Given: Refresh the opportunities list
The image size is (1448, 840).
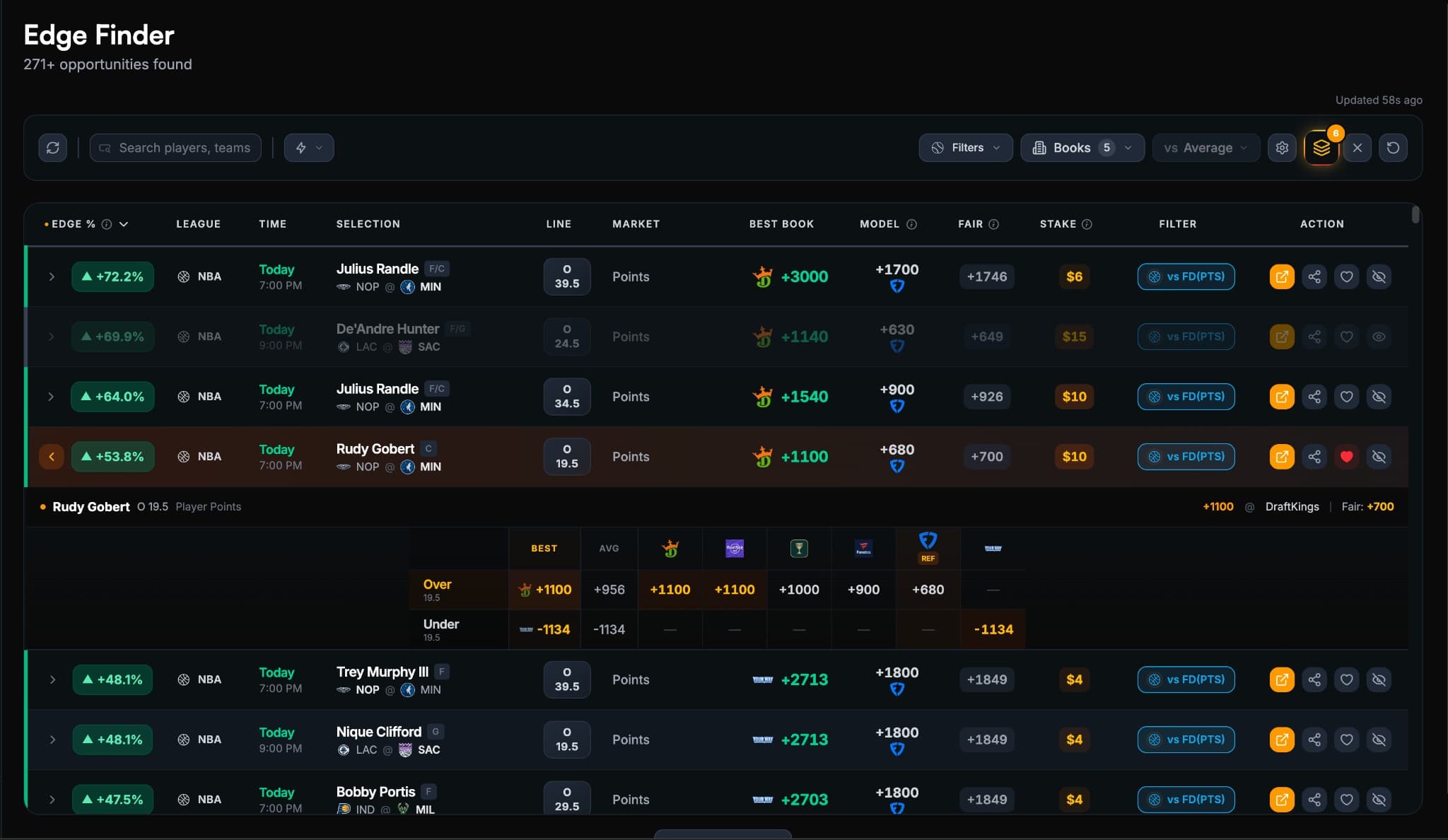Looking at the screenshot, I should click(x=53, y=147).
